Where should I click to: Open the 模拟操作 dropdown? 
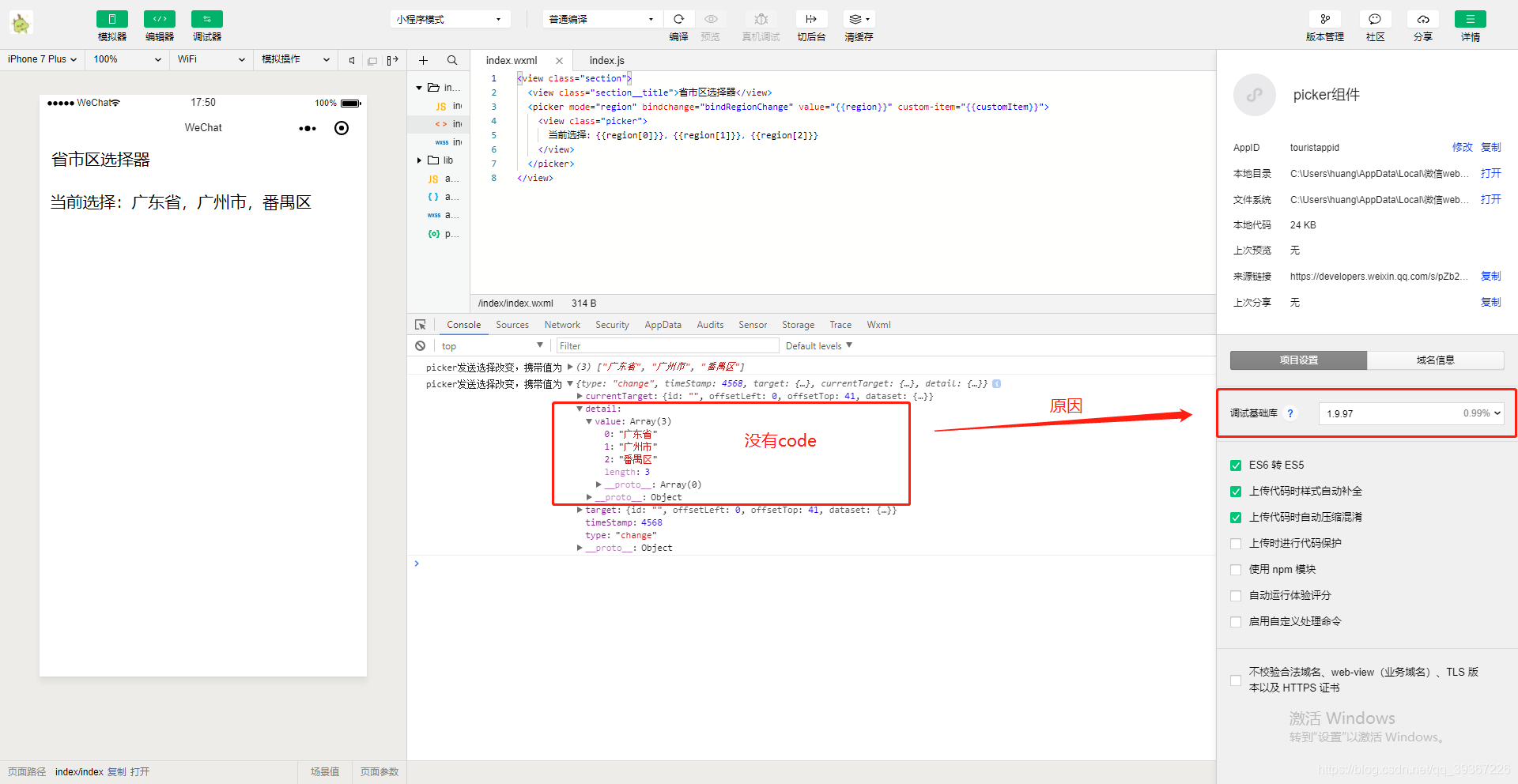click(x=296, y=59)
